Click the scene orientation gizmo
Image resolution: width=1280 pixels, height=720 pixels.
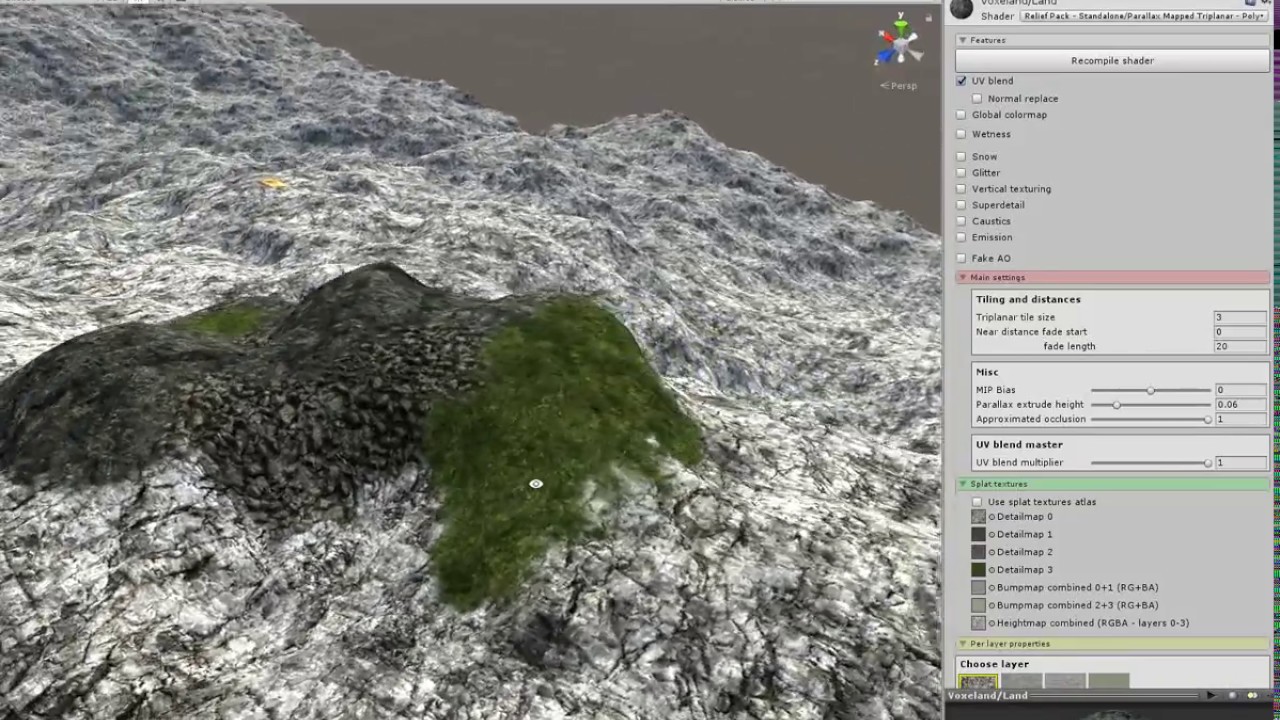pos(899,41)
